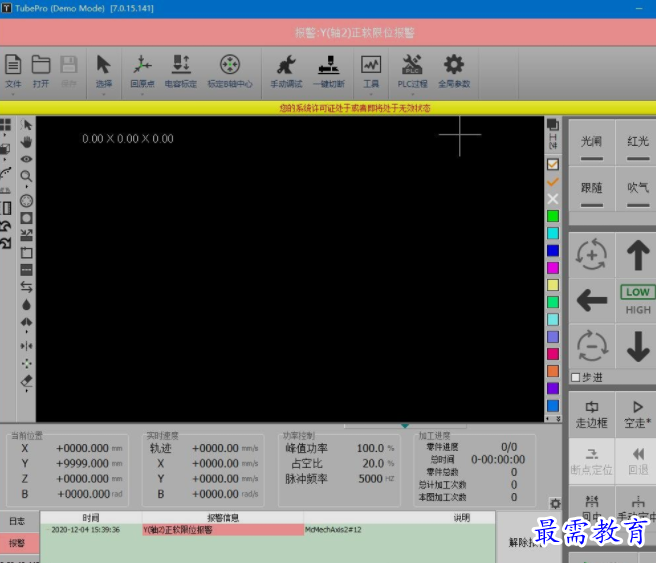Switch jog speed to LOW

(638, 292)
